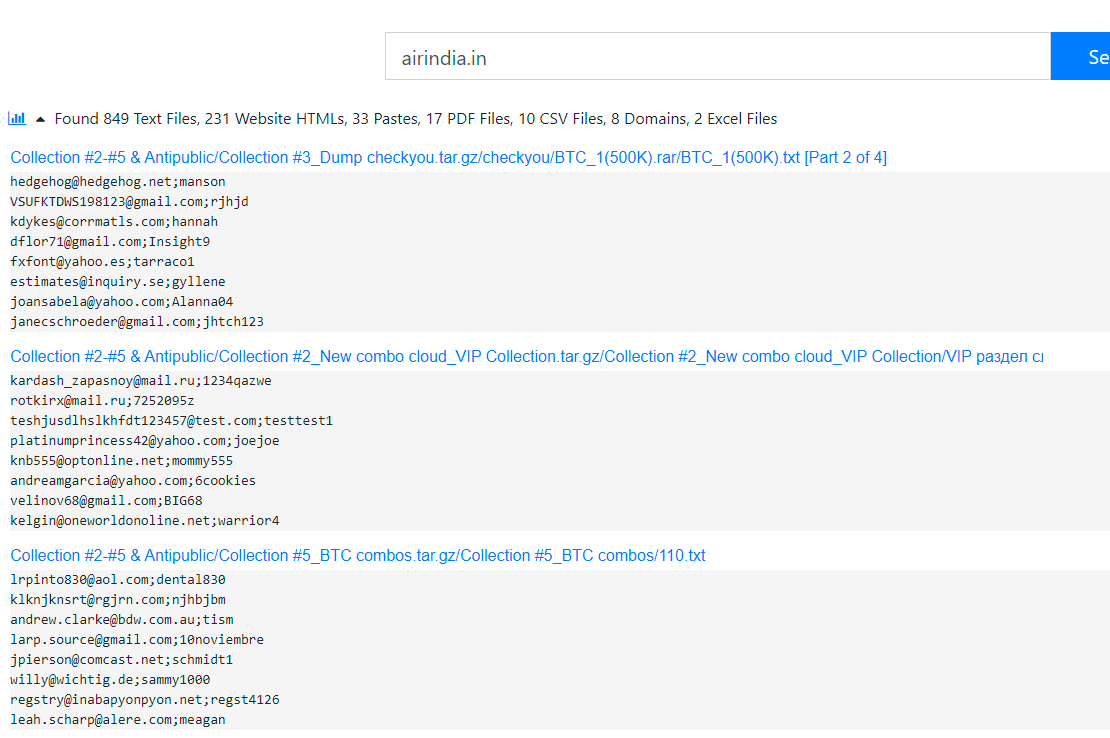The height and width of the screenshot is (738, 1110).
Task: Open the Collection #2 VIP Collection result link
Action: pyautogui.click(x=527, y=356)
